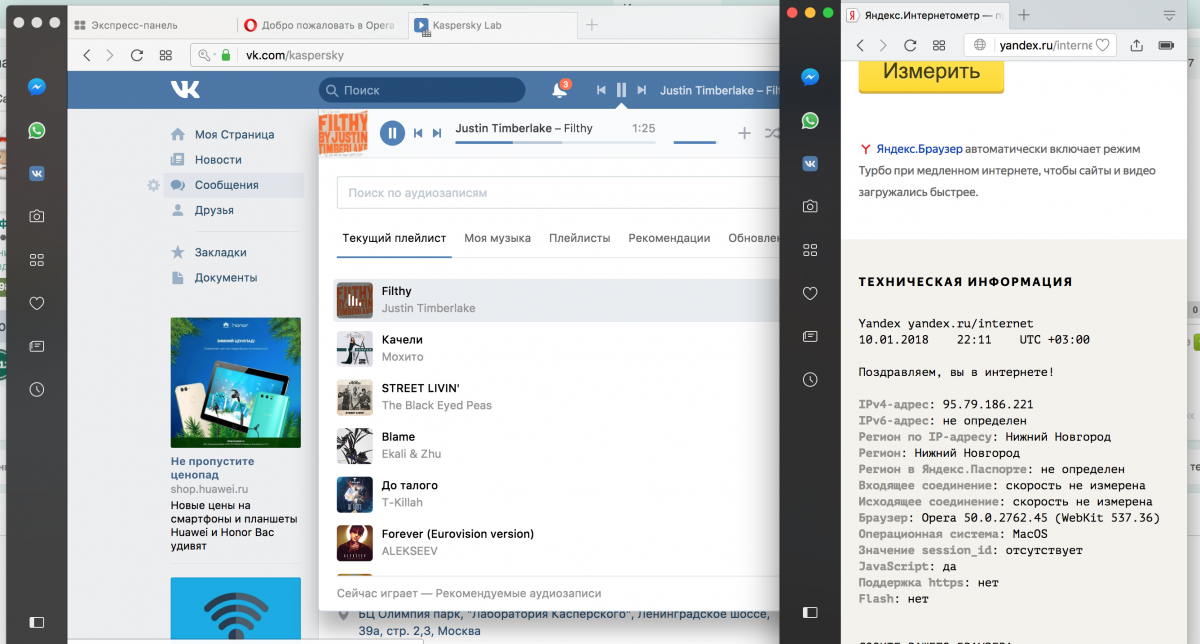Open personal news in left Opera sidebar

pos(36,346)
